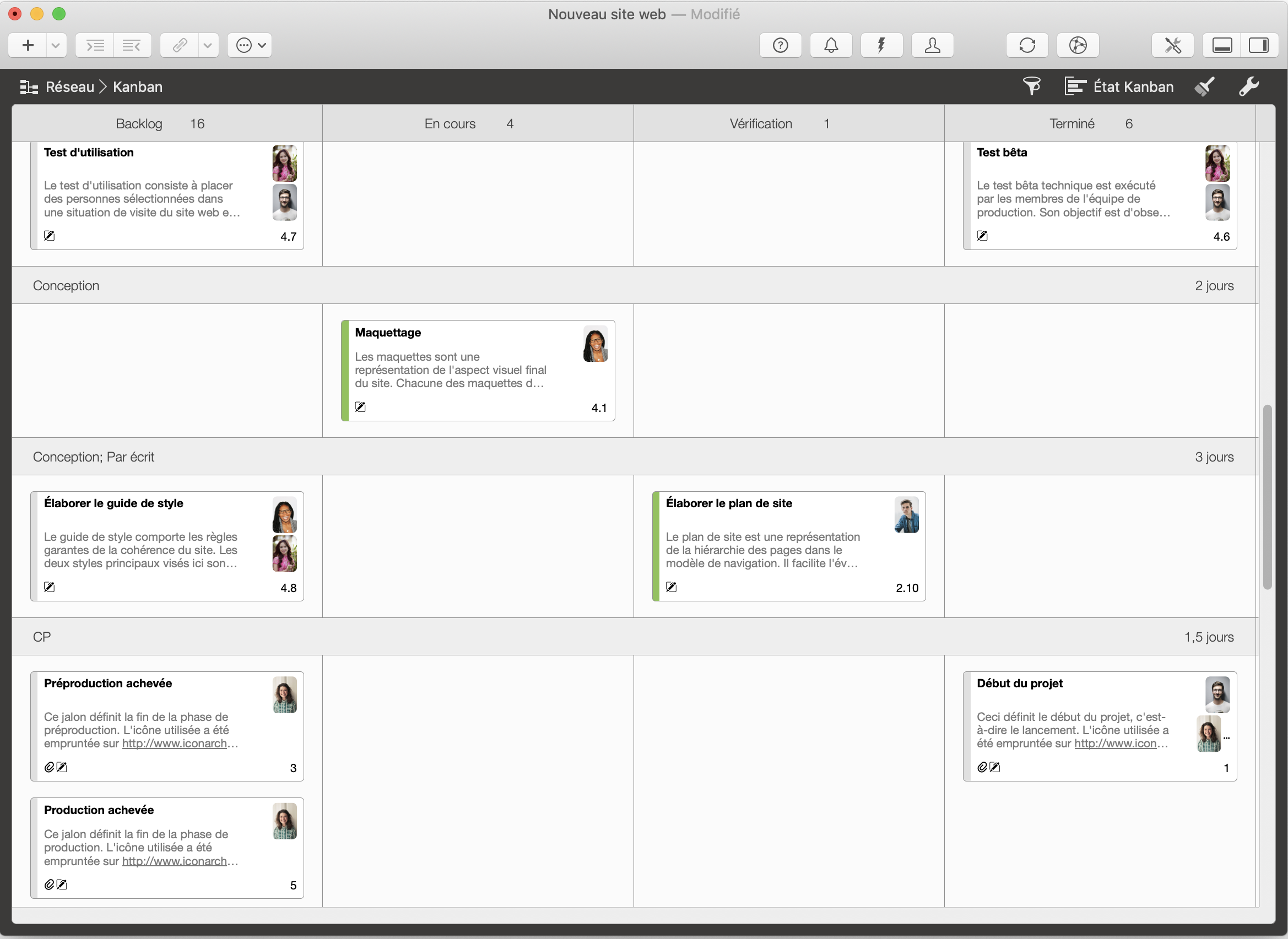The height and width of the screenshot is (939, 1288).
Task: Toggle the right sidebar panel
Action: point(1258,46)
